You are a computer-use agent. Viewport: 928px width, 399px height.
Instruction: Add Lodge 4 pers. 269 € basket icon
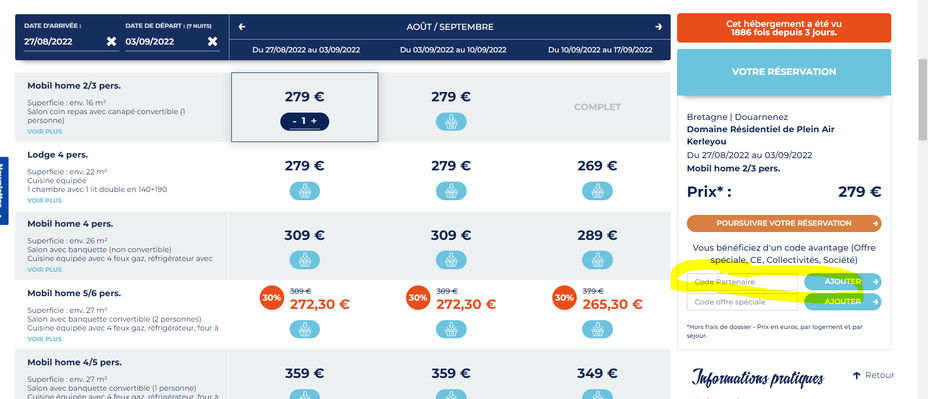pos(598,191)
